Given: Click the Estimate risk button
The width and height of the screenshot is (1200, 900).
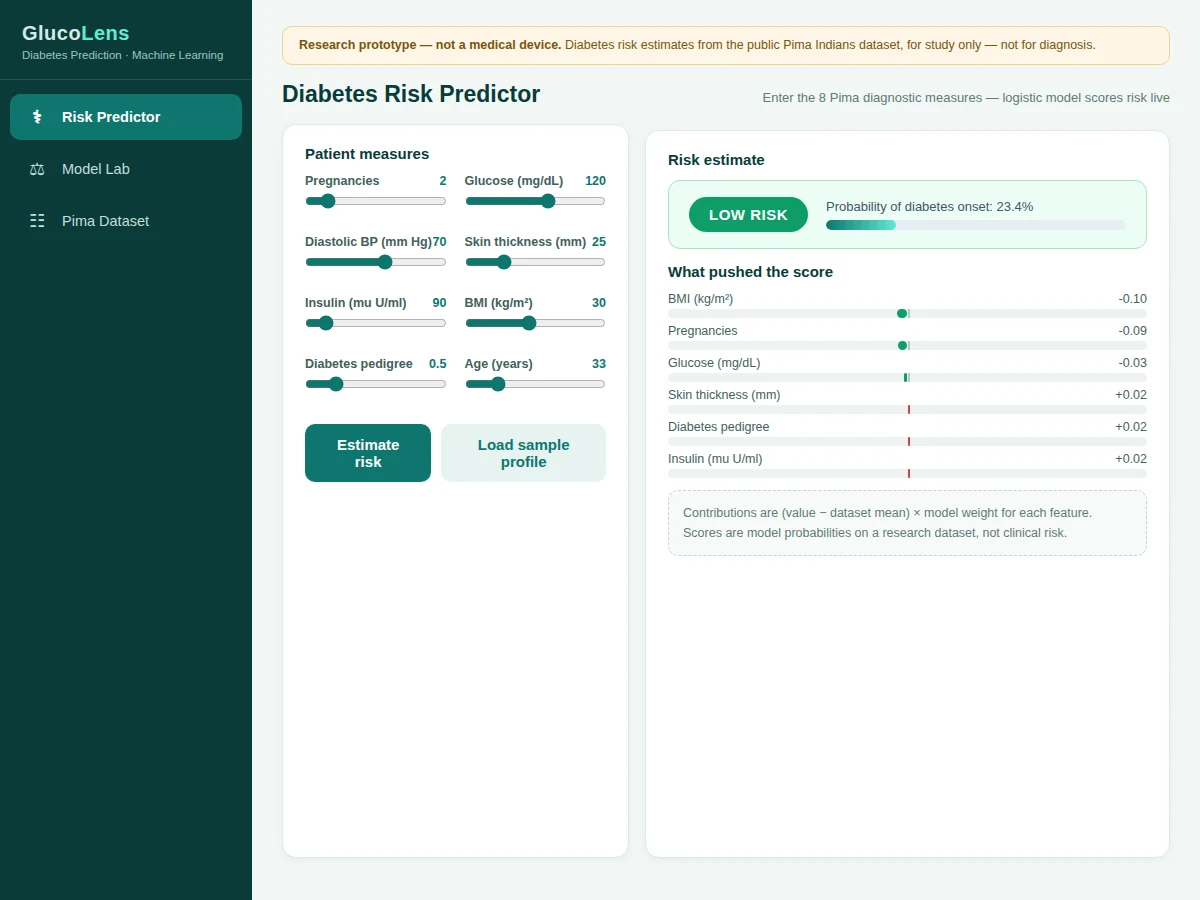Looking at the screenshot, I should coord(368,453).
